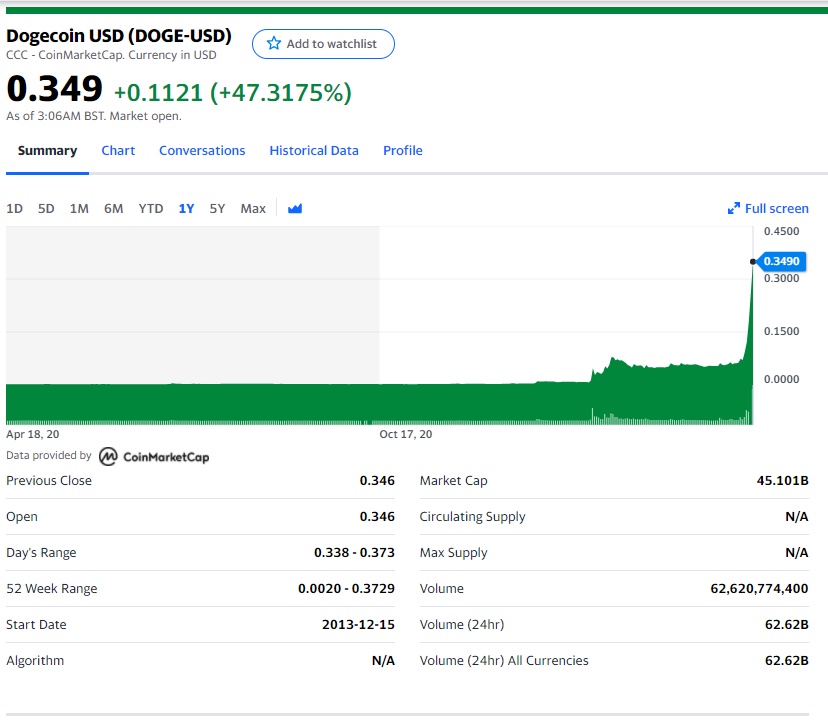The height and width of the screenshot is (726, 828).
Task: Click the Algorithm label
Action: point(35,660)
